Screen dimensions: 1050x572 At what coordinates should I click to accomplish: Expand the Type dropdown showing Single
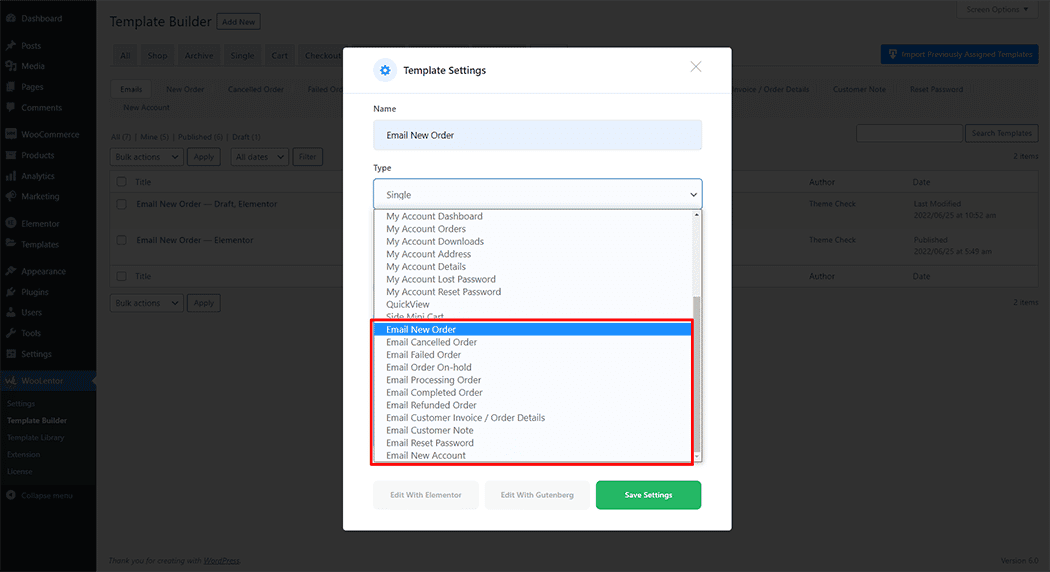[x=537, y=195]
